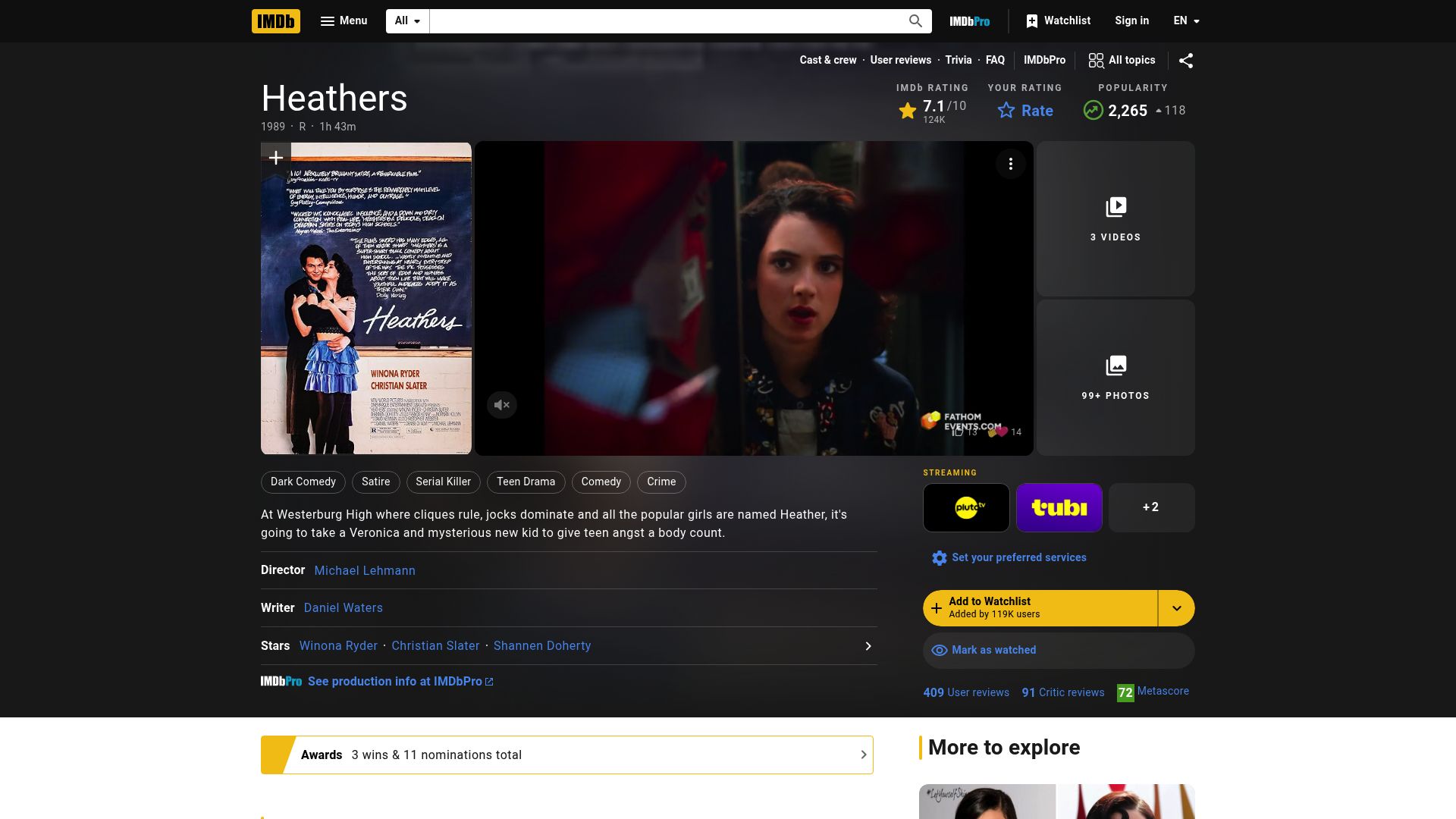Screen dimensions: 1456x819
Task: Open the Trivia page
Action: pyautogui.click(x=958, y=61)
